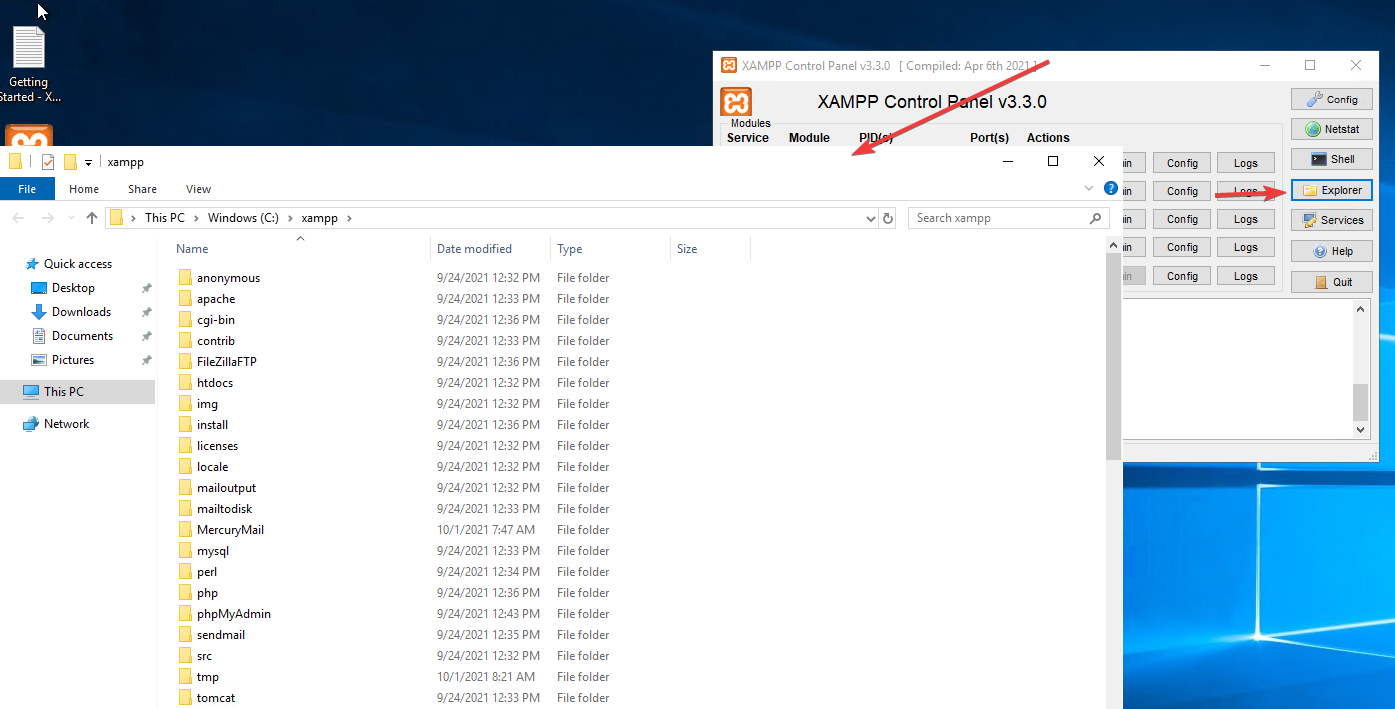Click This PC in address path
The height and width of the screenshot is (709, 1395).
165,218
